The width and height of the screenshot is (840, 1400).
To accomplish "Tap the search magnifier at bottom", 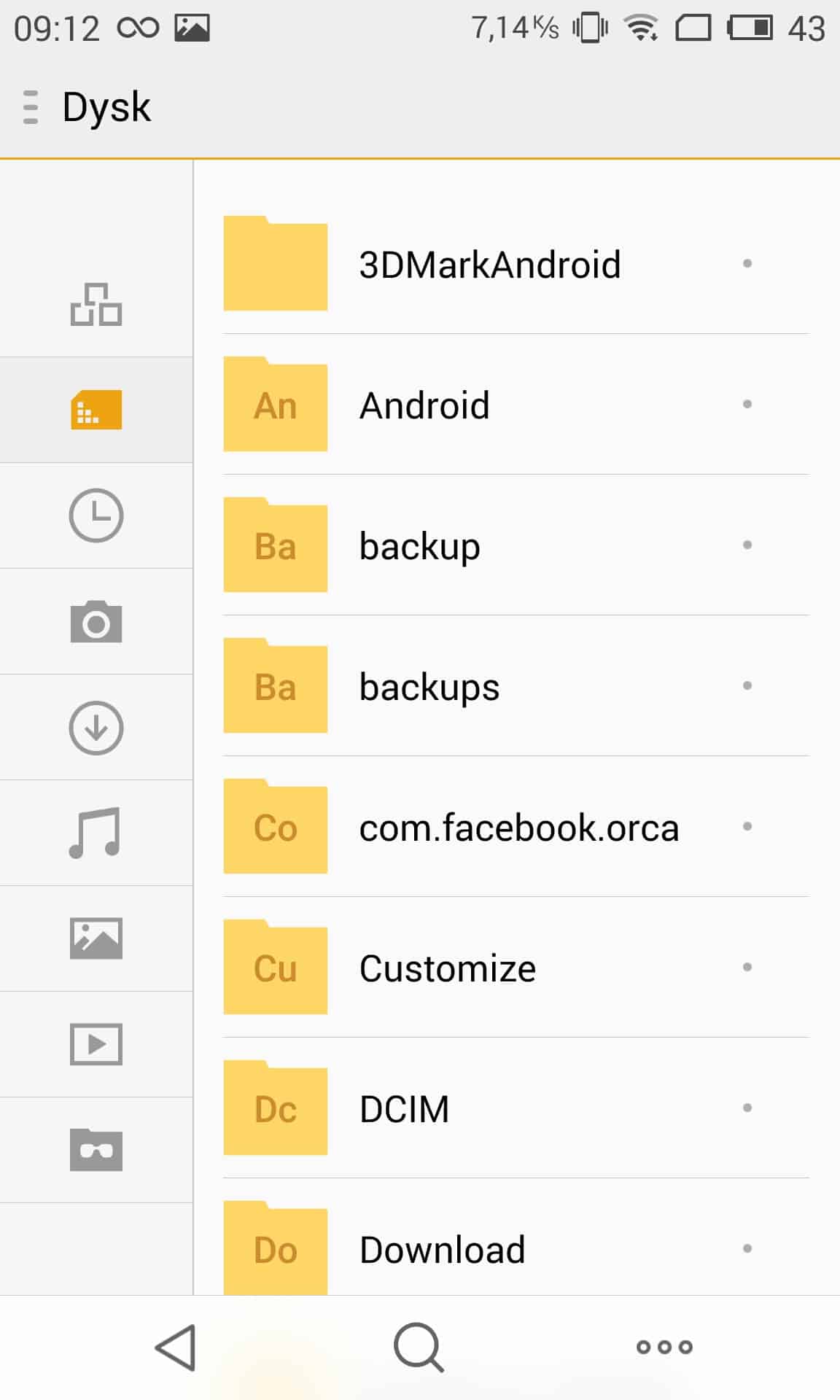I will [x=419, y=1347].
